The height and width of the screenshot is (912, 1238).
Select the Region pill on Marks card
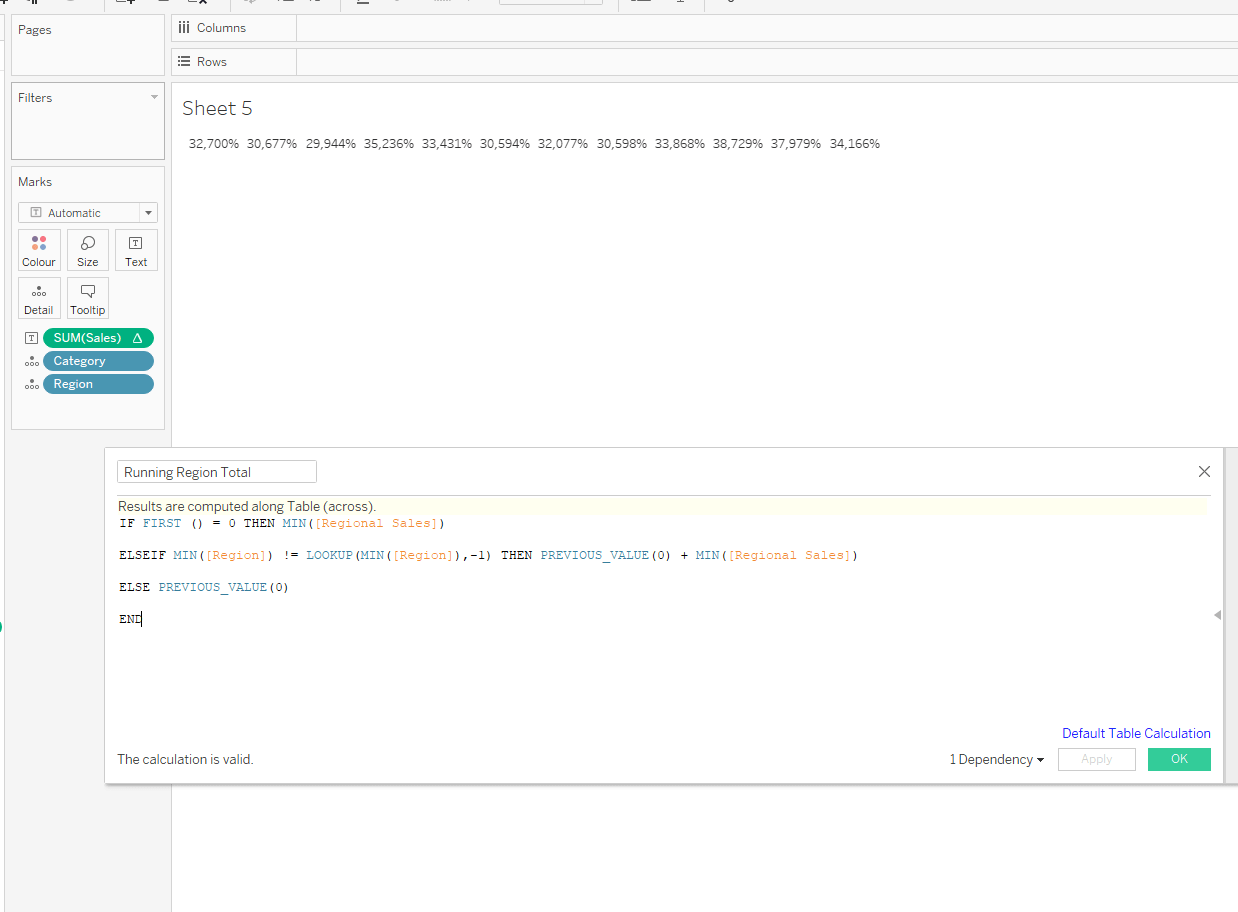coord(98,384)
